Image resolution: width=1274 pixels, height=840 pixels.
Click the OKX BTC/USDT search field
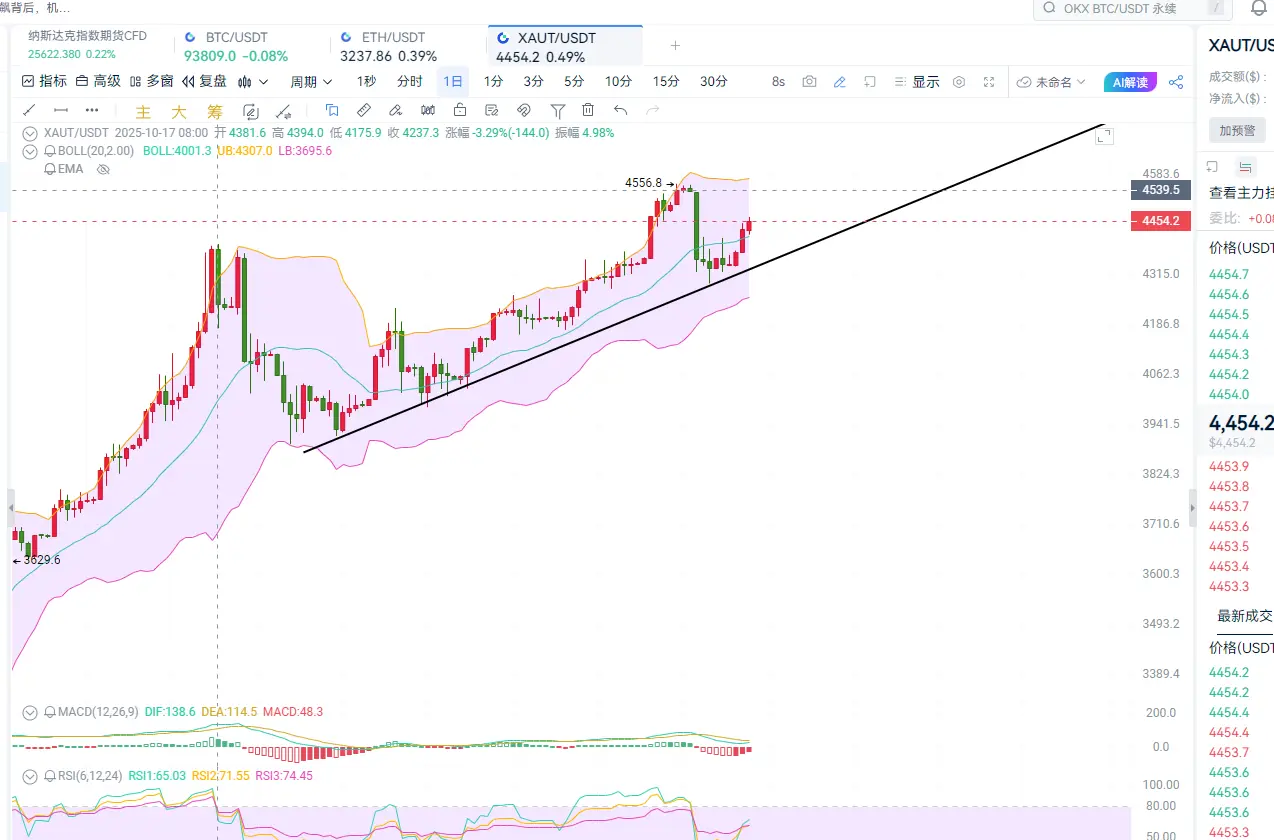(1131, 8)
